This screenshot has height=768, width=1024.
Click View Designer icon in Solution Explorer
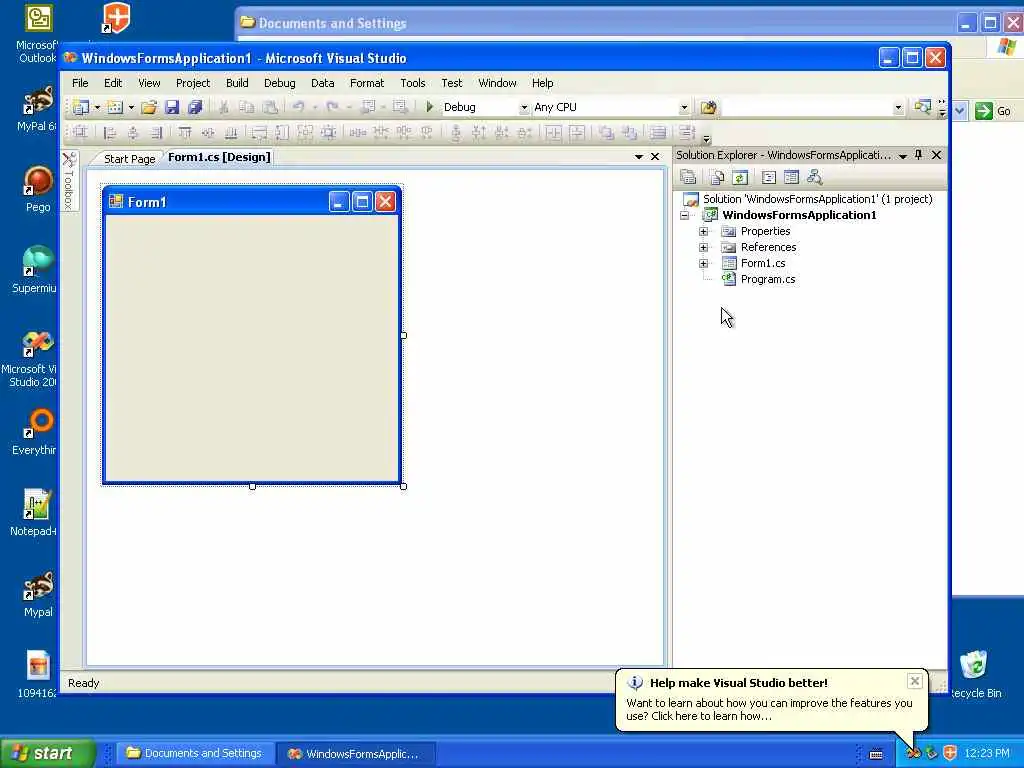click(x=792, y=177)
